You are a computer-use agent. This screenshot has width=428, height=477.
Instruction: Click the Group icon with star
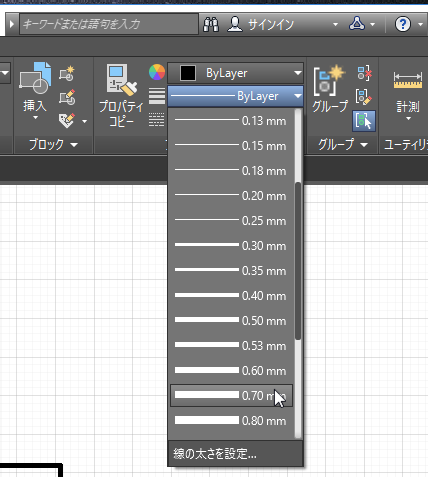click(x=329, y=80)
